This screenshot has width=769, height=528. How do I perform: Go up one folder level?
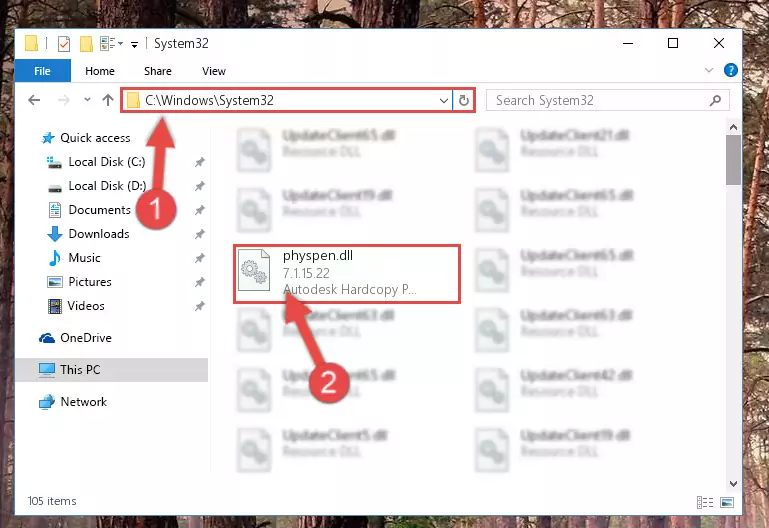[x=108, y=100]
